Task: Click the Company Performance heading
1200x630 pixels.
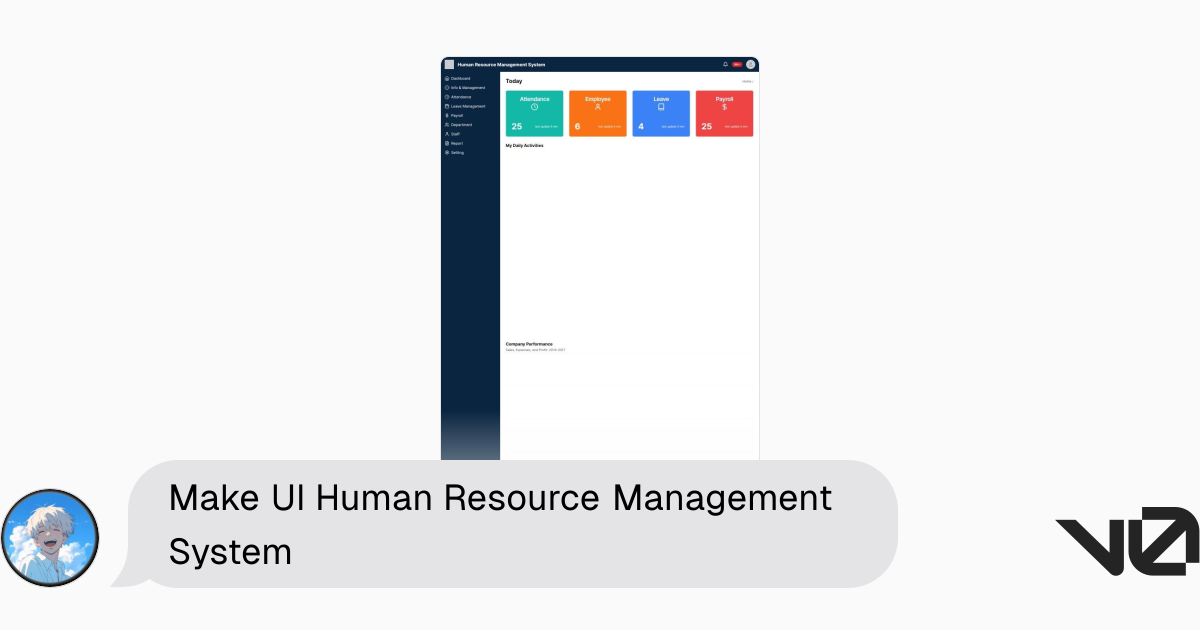Action: [530, 344]
